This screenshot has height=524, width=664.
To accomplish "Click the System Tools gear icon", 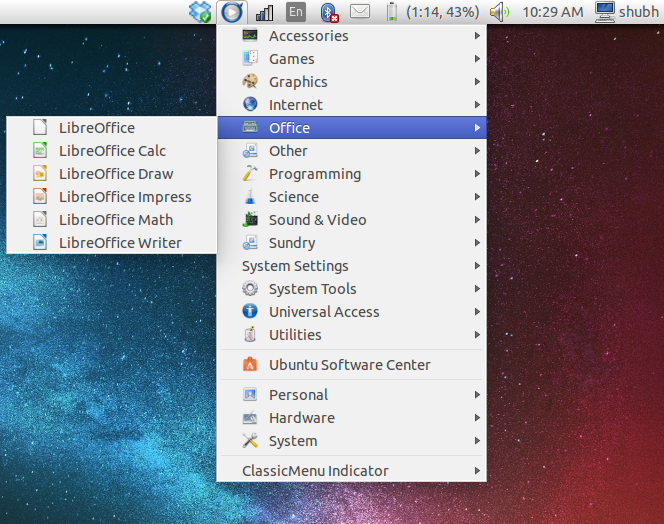I will (250, 288).
